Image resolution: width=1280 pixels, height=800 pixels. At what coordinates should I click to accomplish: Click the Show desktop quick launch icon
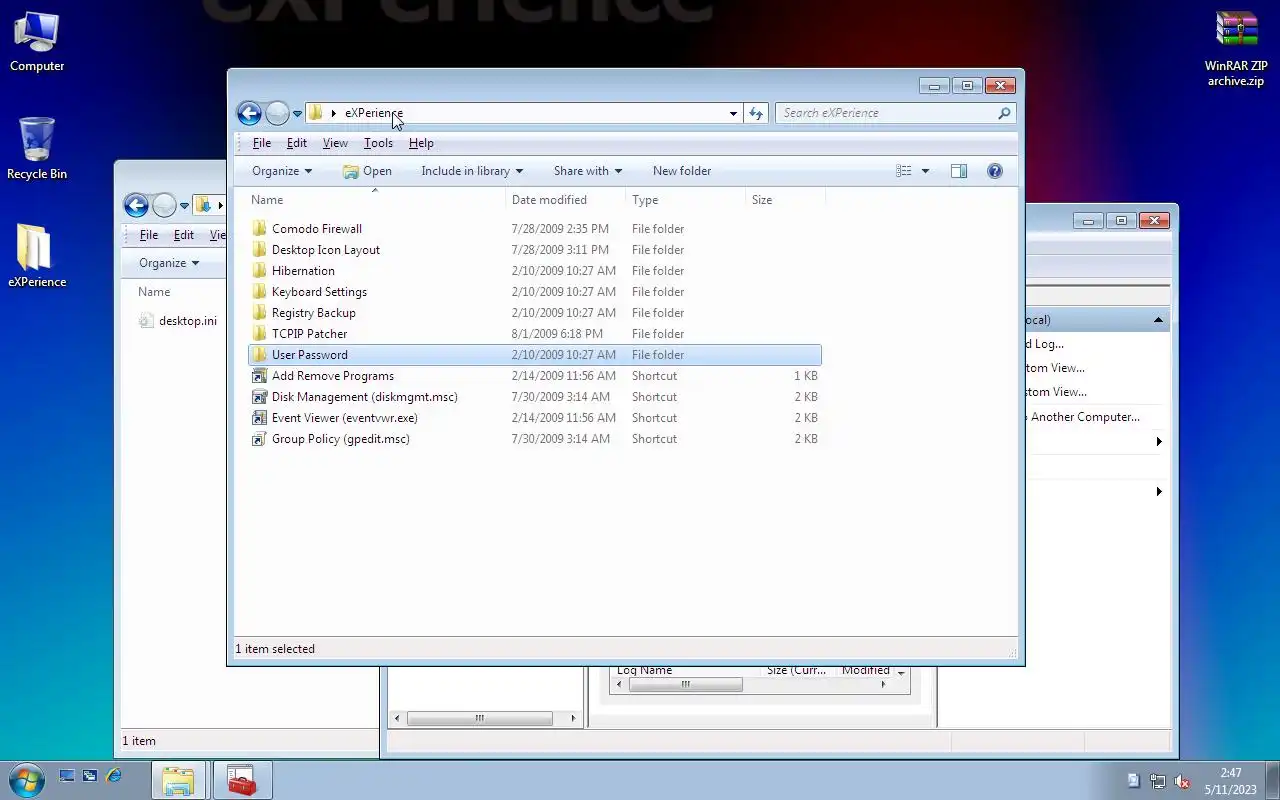(67, 776)
